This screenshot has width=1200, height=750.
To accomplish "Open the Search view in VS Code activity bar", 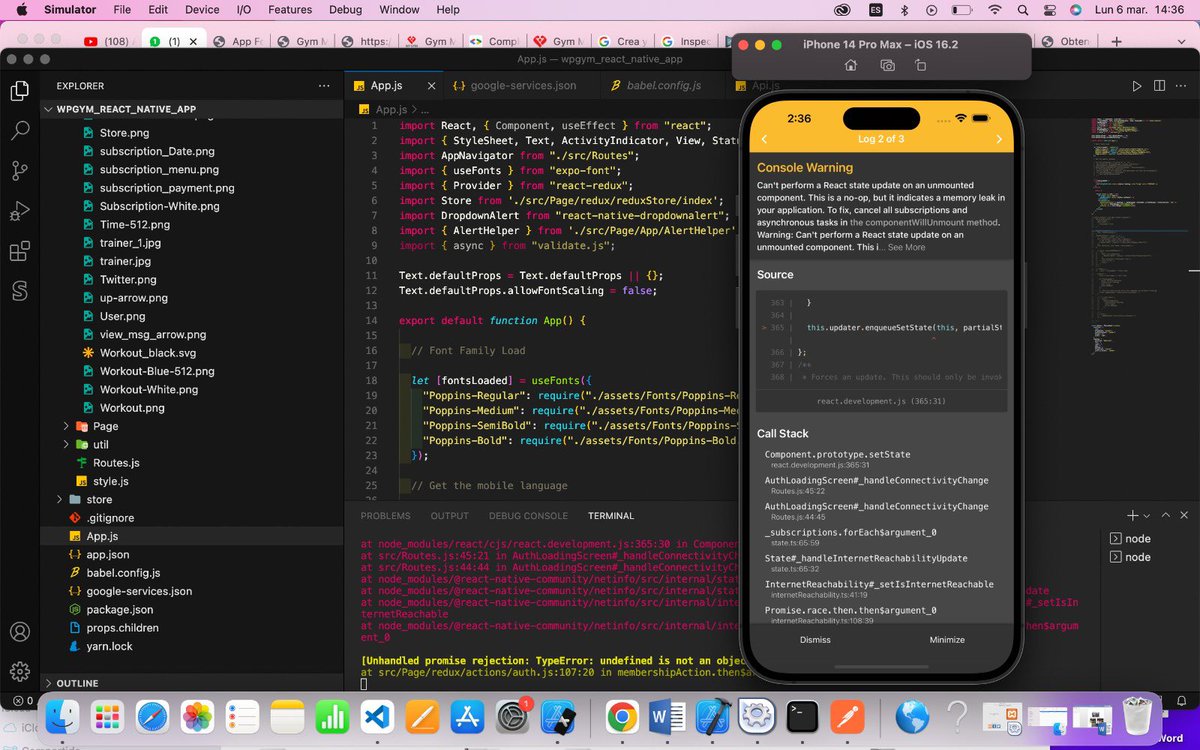I will point(19,131).
